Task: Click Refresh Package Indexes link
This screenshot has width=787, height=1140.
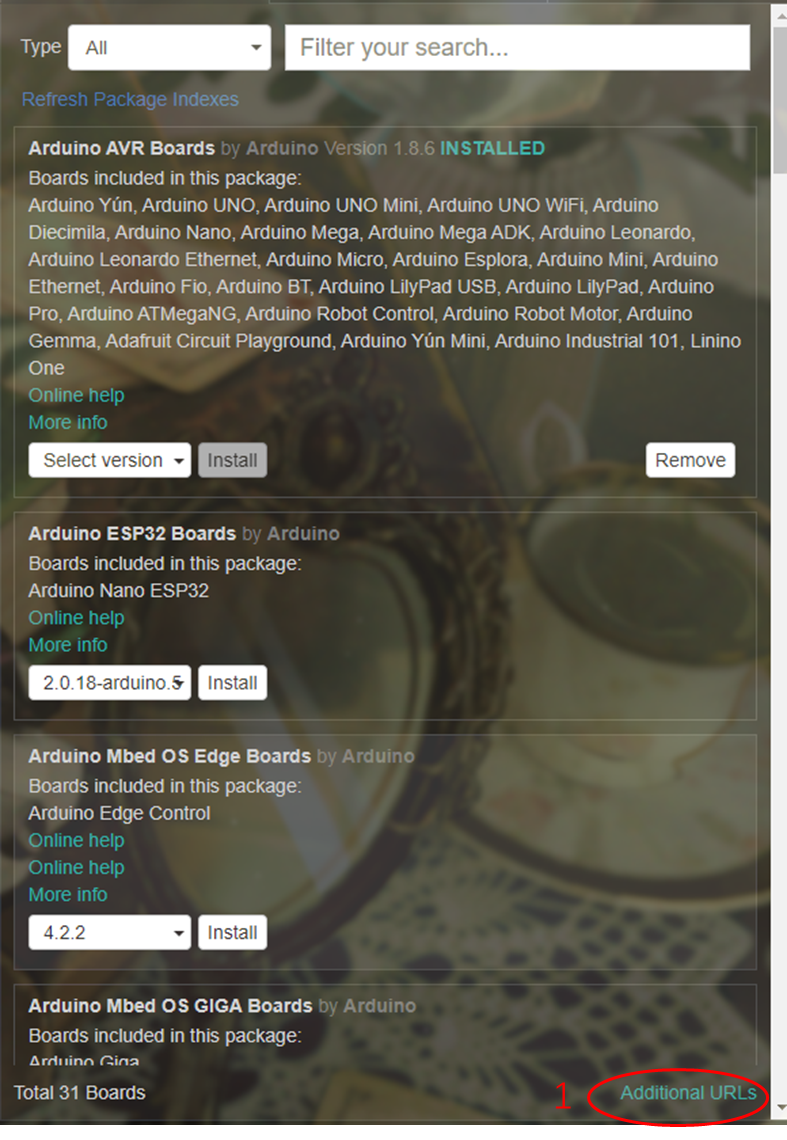Action: [x=130, y=100]
